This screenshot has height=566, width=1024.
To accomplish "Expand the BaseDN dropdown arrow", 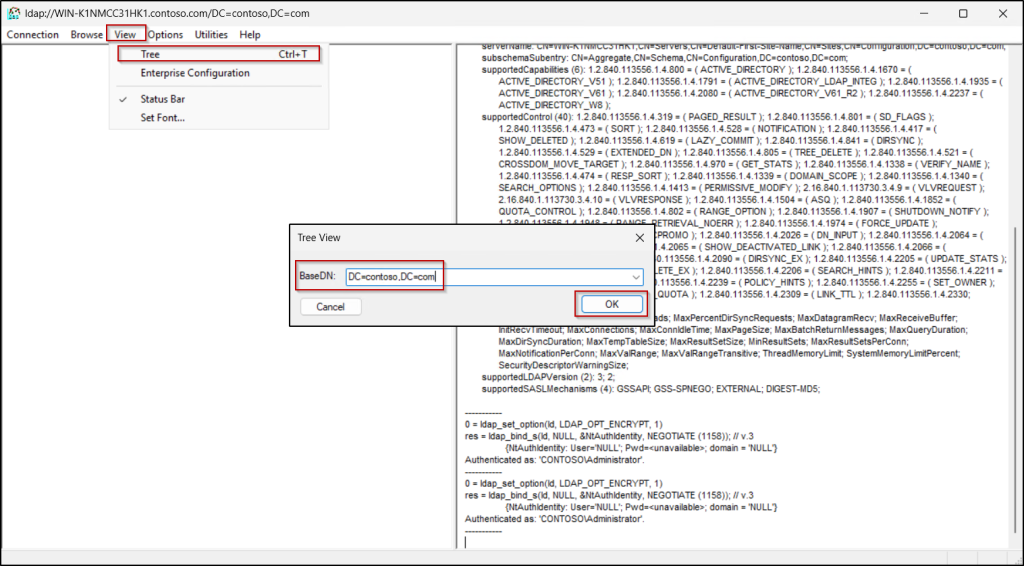I will 636,276.
